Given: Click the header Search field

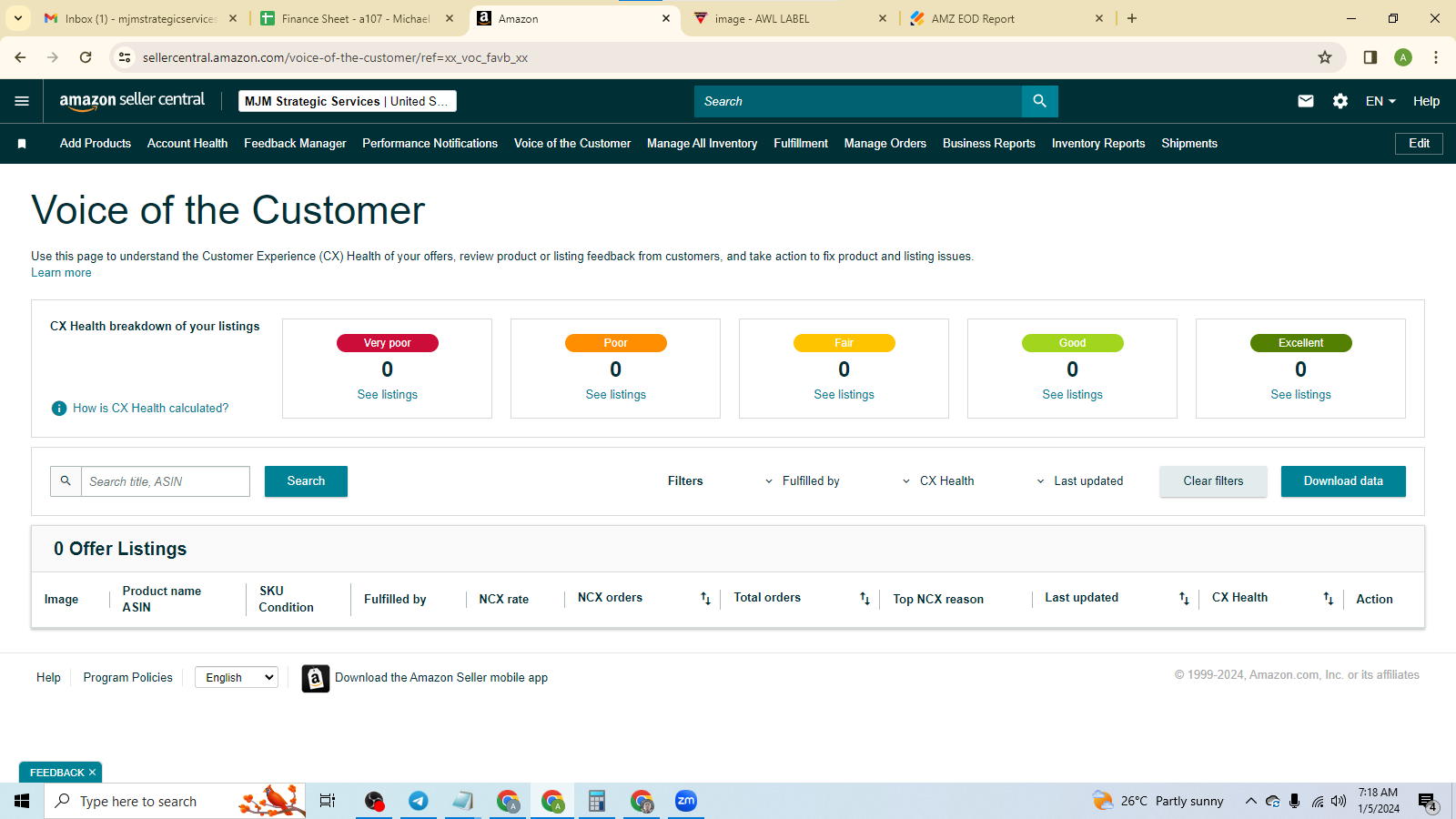Looking at the screenshot, I should tap(858, 101).
